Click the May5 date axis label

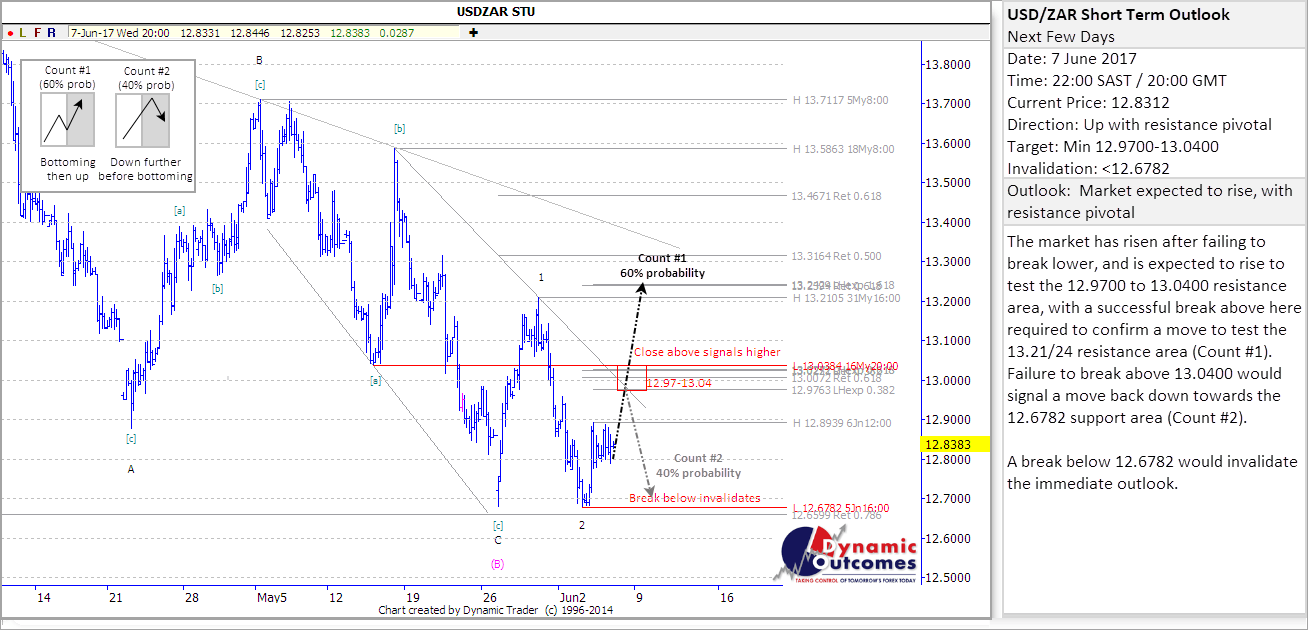pyautogui.click(x=272, y=597)
